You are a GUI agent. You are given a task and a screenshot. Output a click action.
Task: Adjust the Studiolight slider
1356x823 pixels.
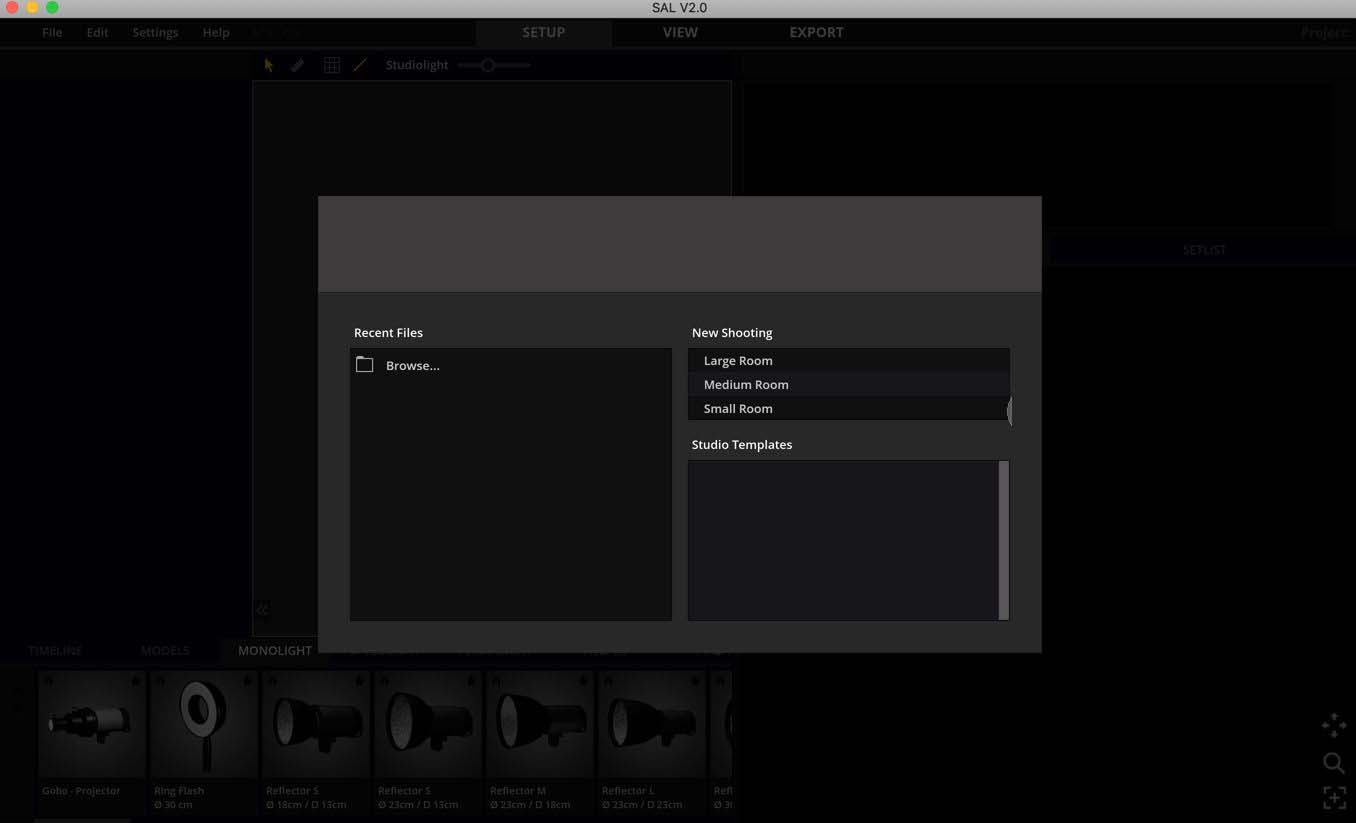[x=488, y=65]
